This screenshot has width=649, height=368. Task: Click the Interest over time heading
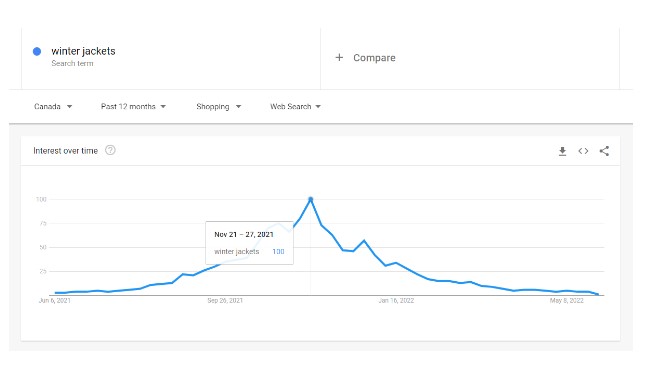[65, 151]
